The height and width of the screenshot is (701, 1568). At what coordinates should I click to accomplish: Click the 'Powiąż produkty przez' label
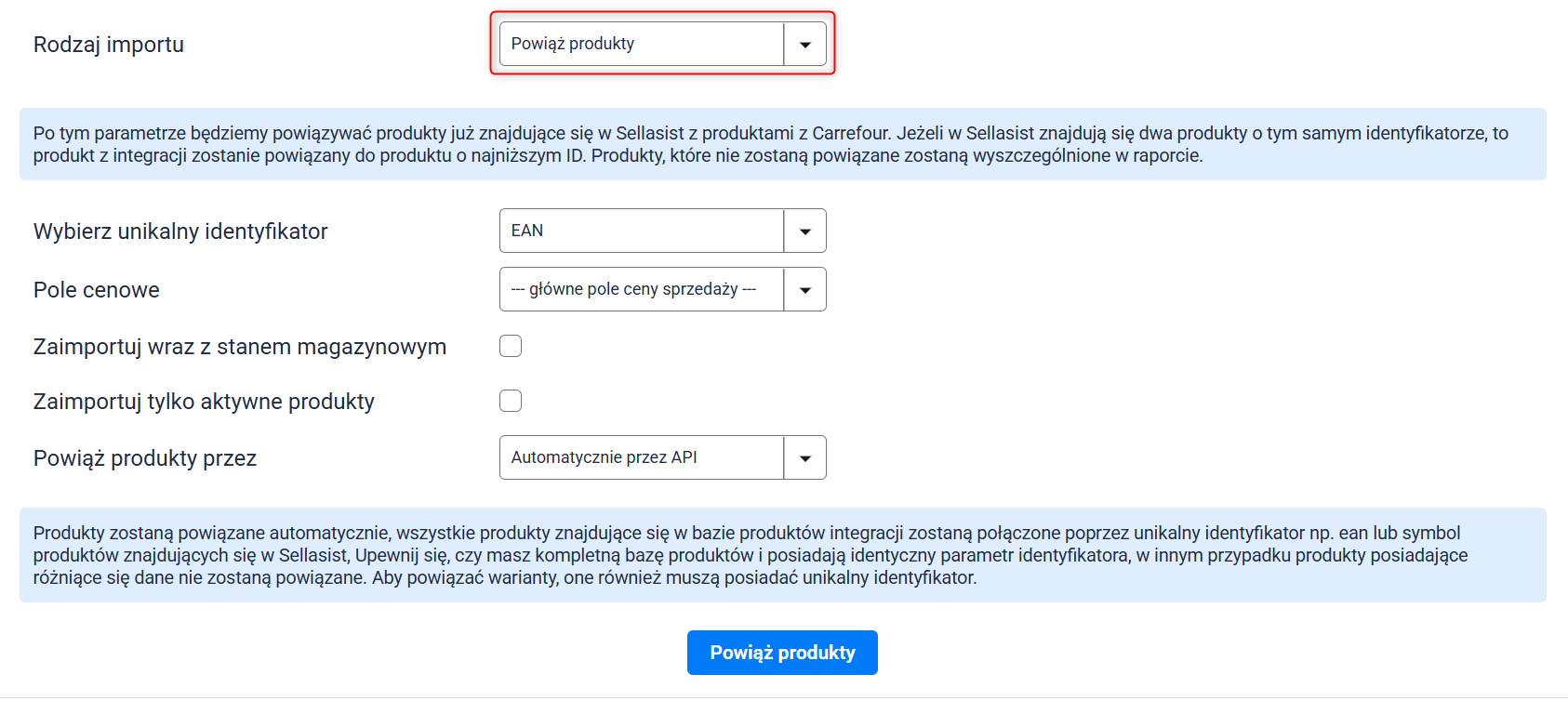(x=145, y=458)
